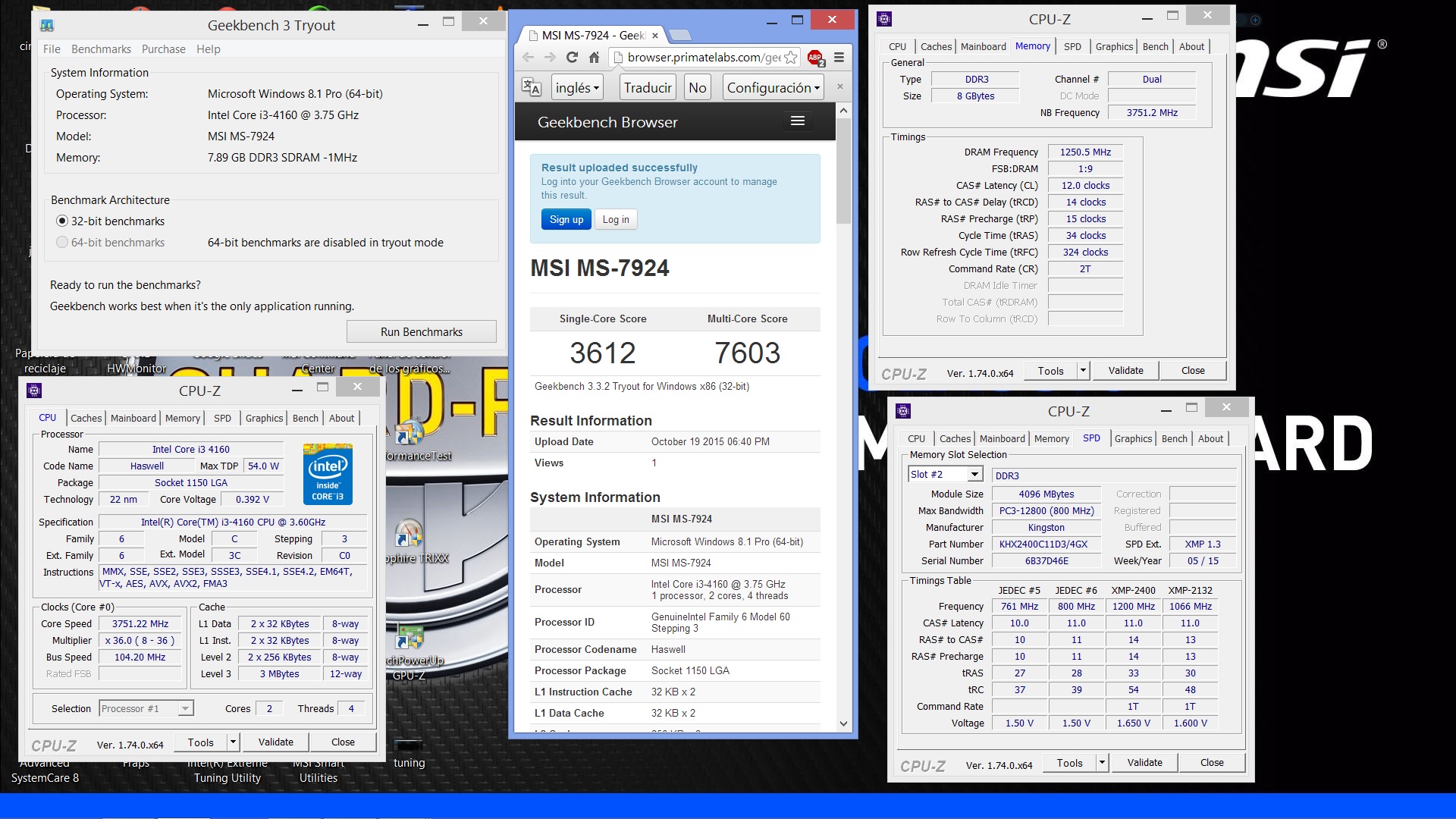Click Sign up button
This screenshot has height=819, width=1456.
(566, 220)
